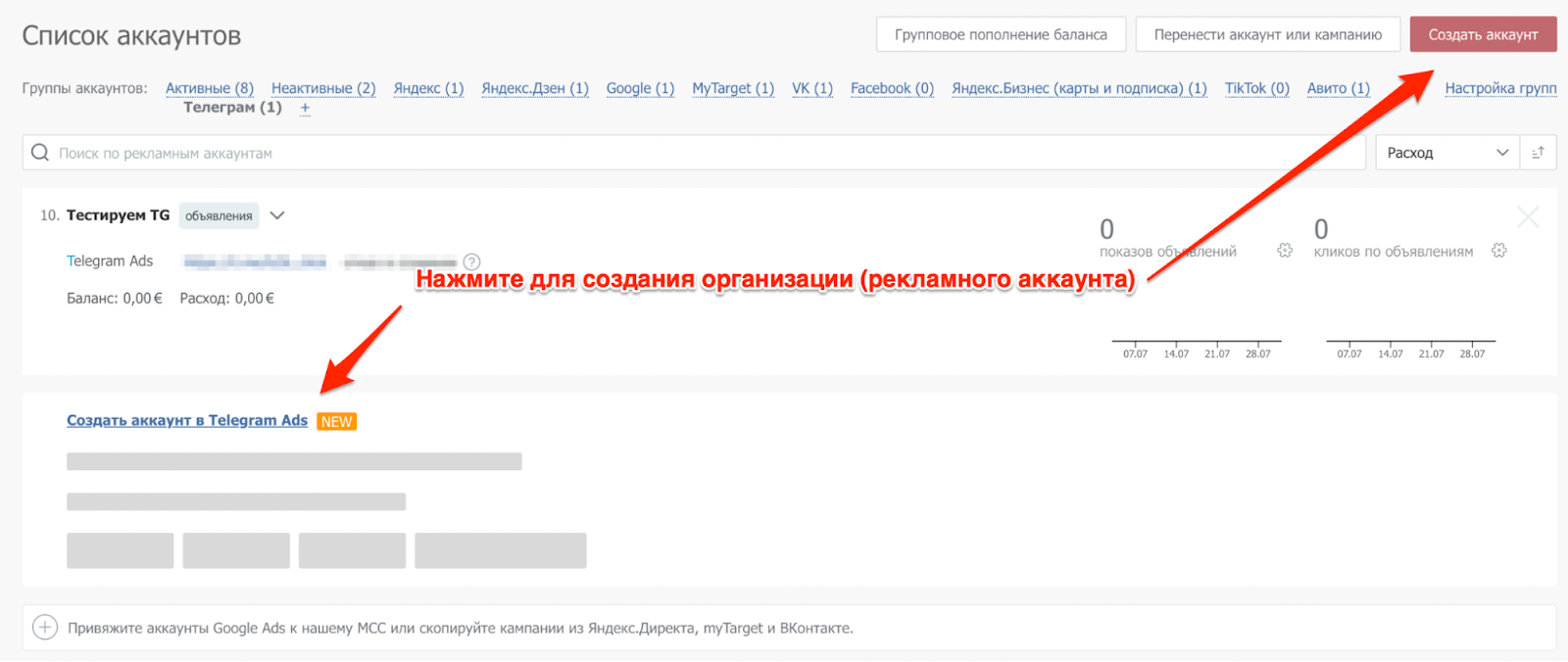Add a new account group with plus

[x=305, y=109]
